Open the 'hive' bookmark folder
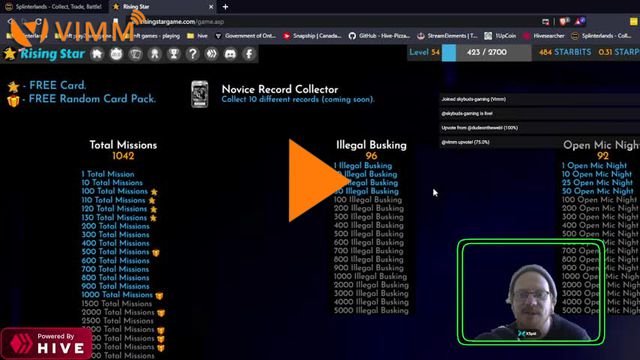 click(x=197, y=36)
